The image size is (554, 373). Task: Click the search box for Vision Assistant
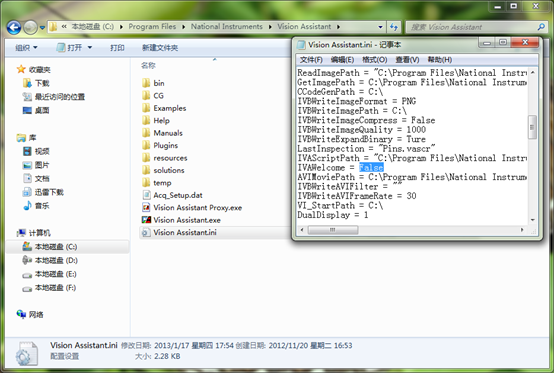476,27
